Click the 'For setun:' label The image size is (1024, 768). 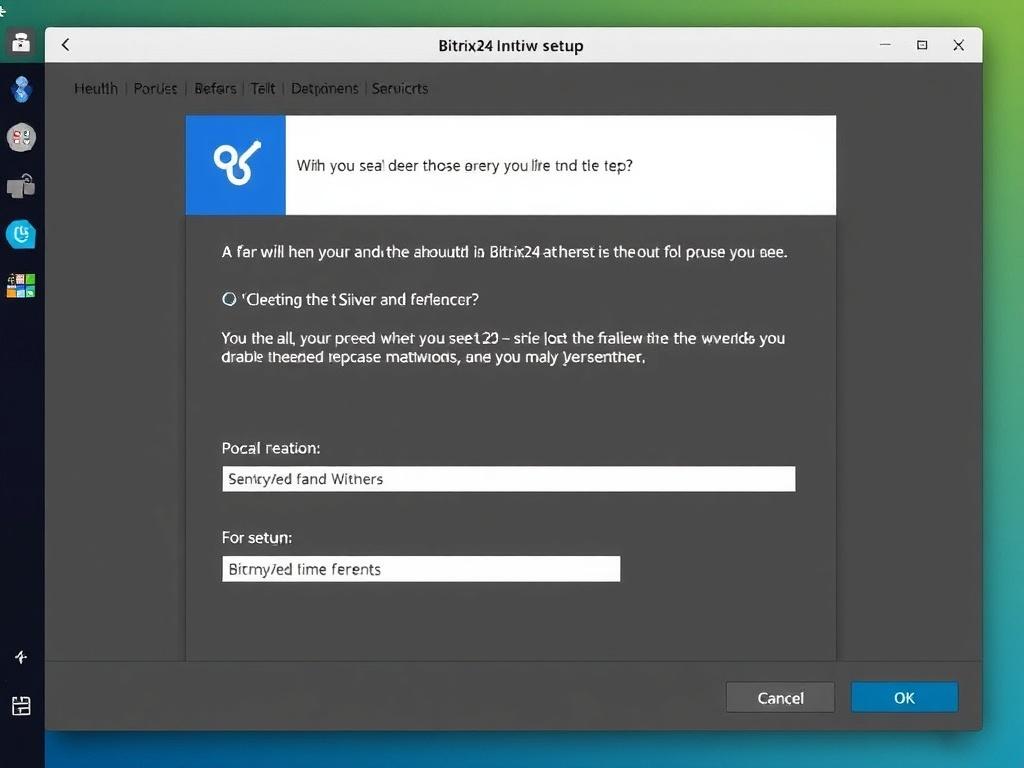(257, 537)
